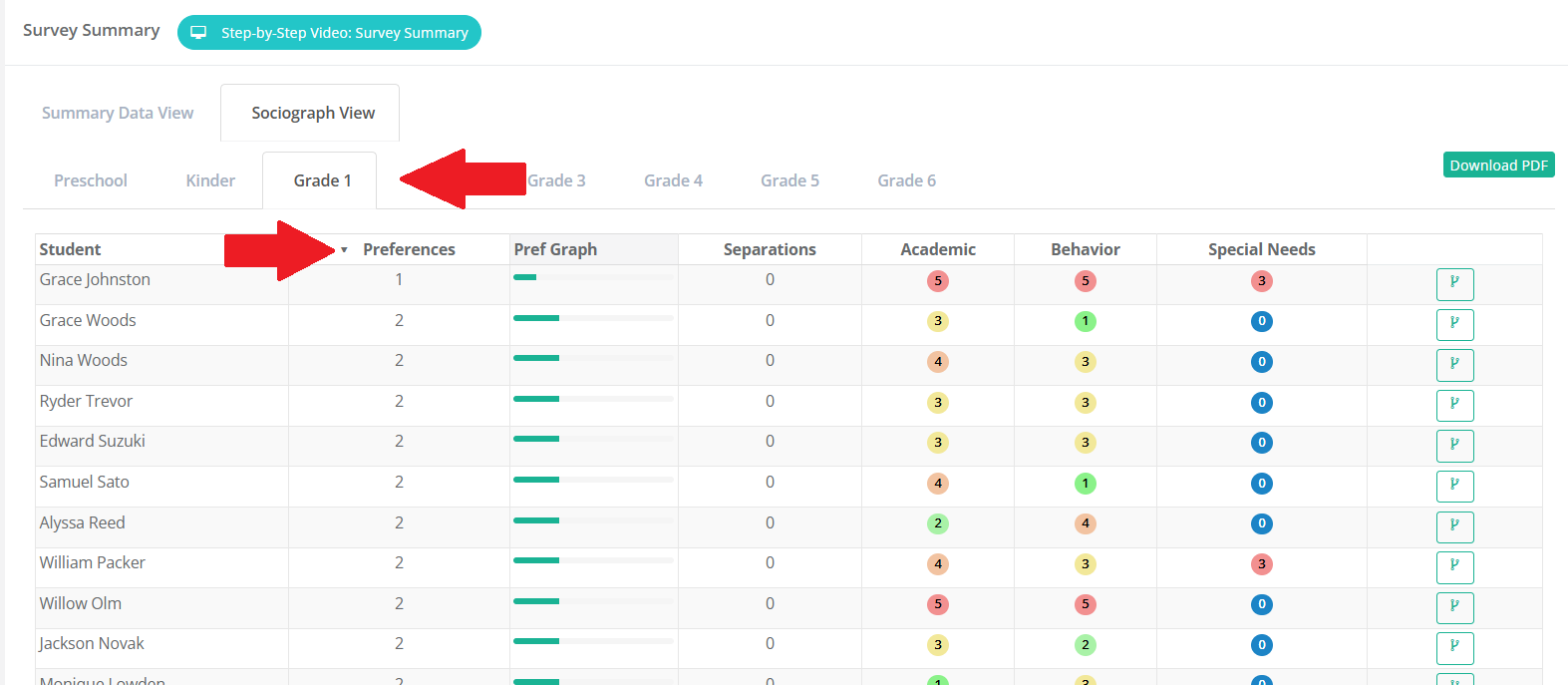This screenshot has height=685, width=1568.
Task: Switch to Summary Data View tab
Action: pos(118,113)
